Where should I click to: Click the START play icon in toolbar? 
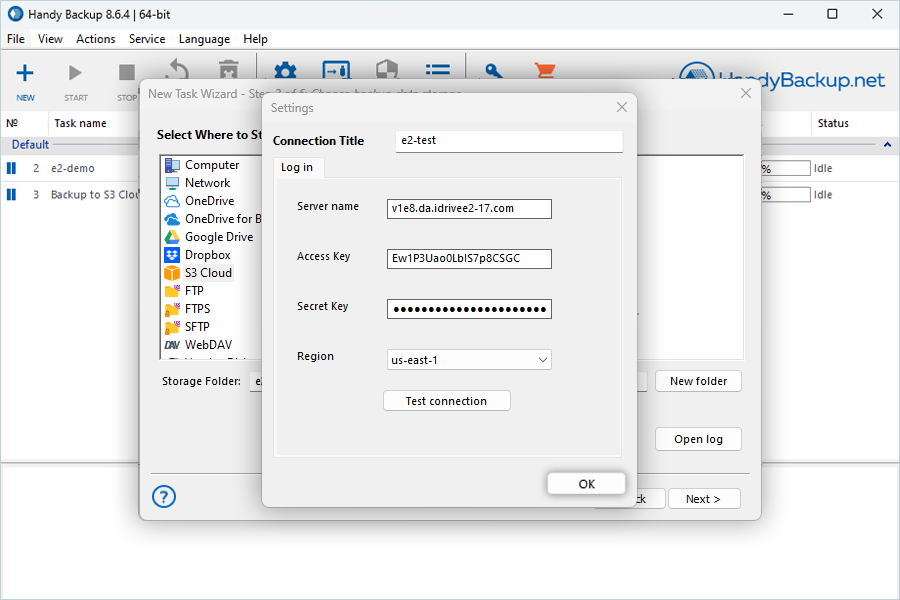(x=75, y=73)
